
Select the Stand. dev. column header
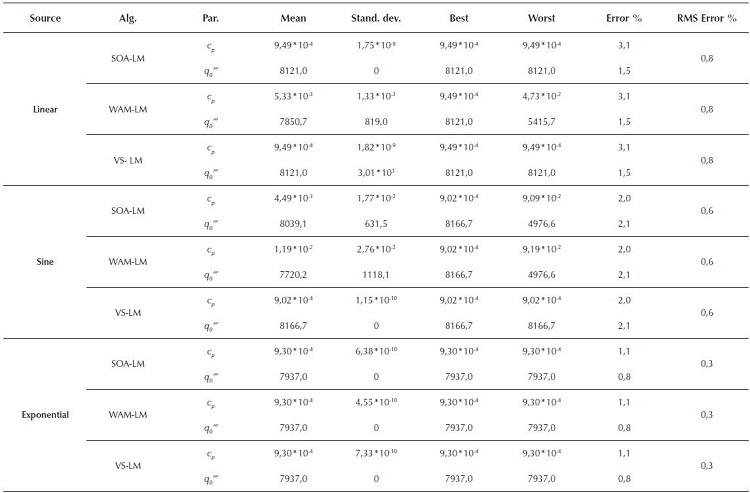tap(376, 19)
